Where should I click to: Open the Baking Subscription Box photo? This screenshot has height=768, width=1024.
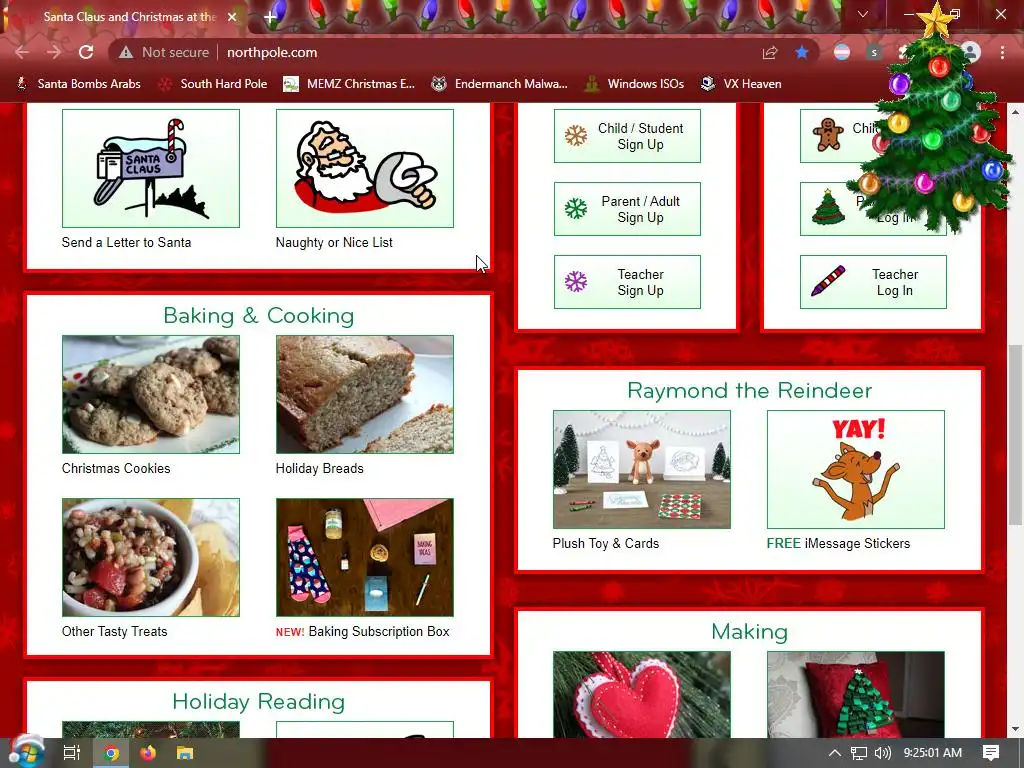click(x=364, y=558)
